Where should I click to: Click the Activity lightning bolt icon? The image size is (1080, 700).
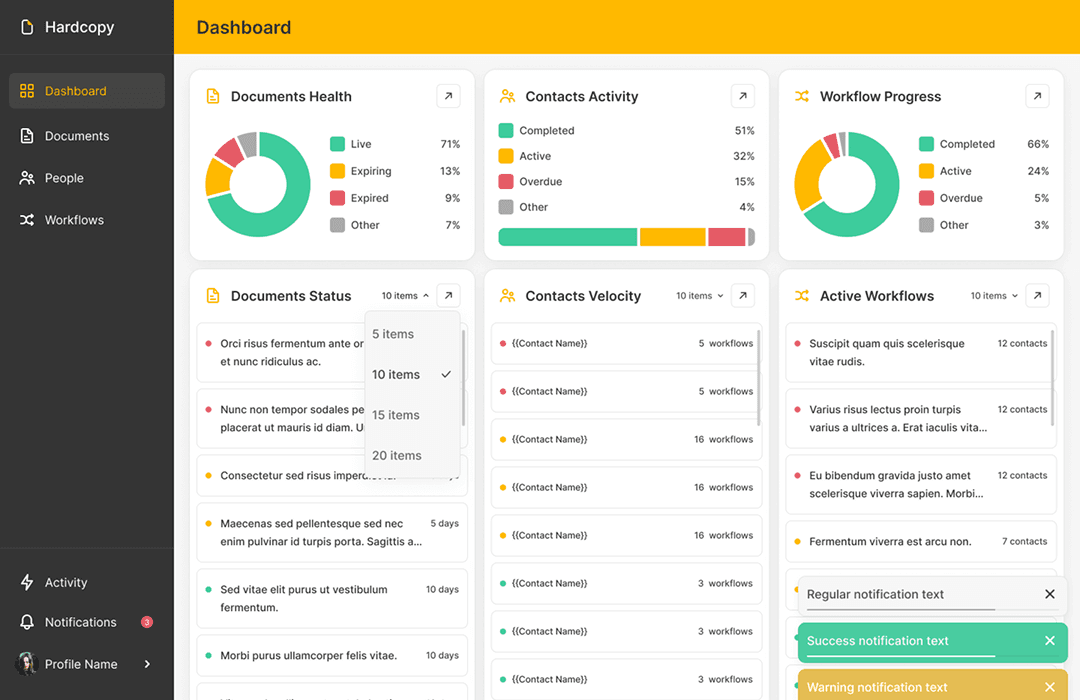[27, 582]
